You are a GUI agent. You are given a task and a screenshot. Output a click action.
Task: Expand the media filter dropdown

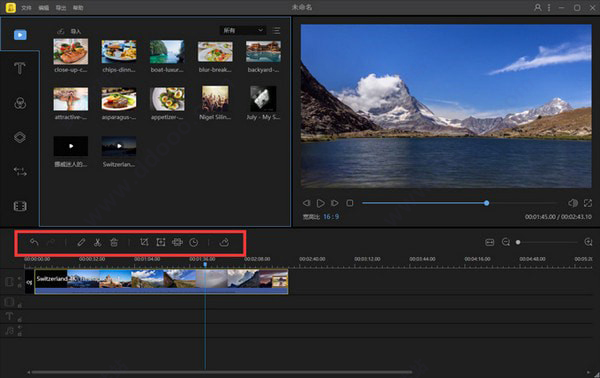point(243,30)
